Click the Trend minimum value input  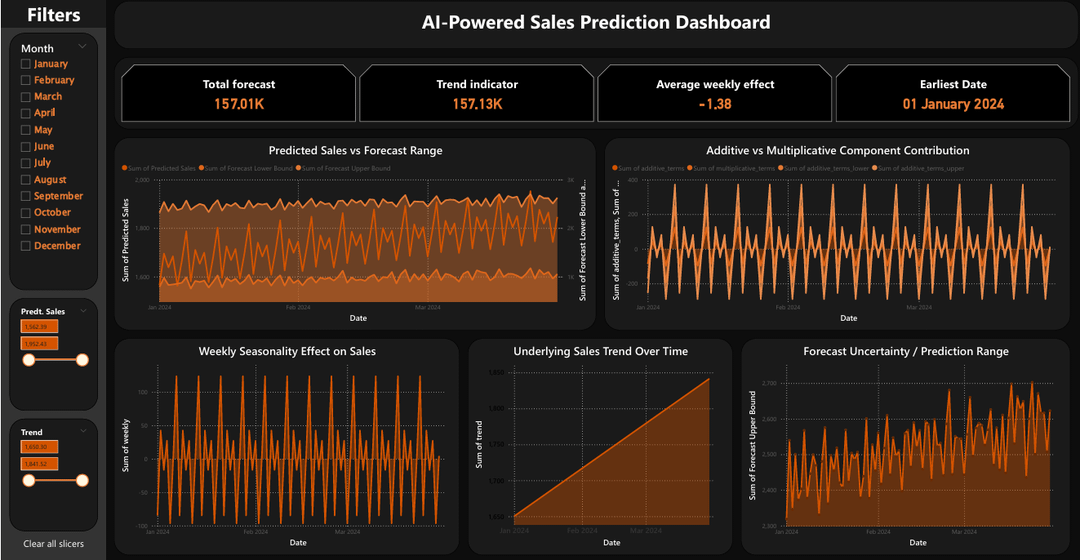click(x=39, y=447)
